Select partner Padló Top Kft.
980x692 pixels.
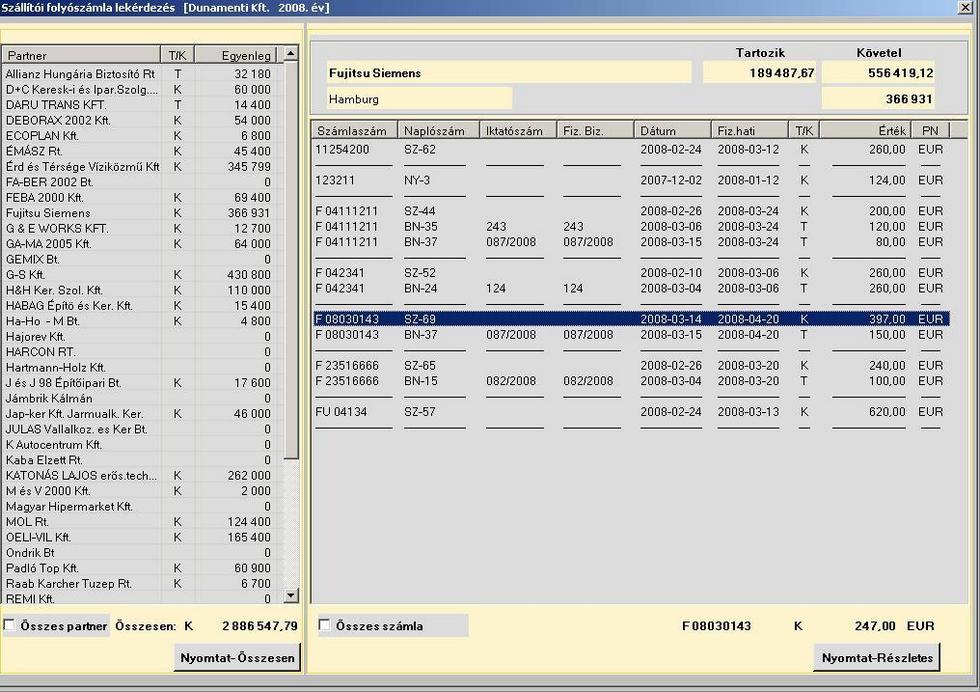click(142, 568)
